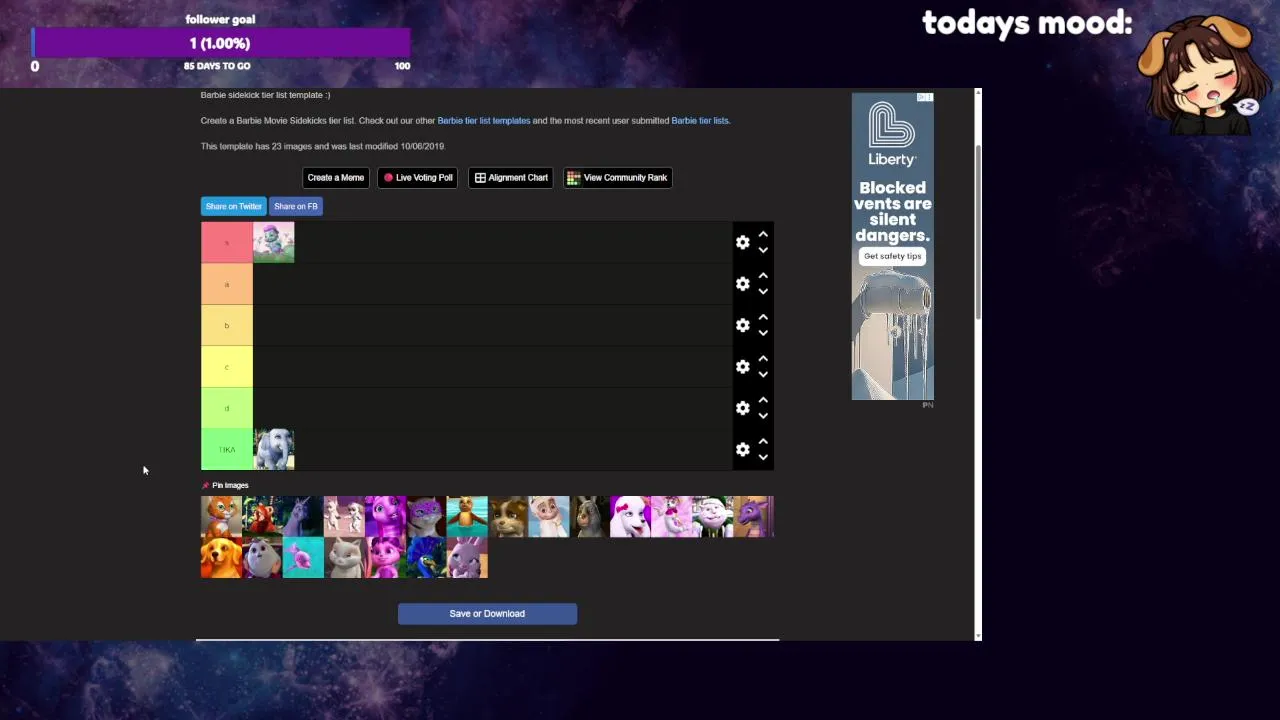This screenshot has height=720, width=1280.
Task: Pick the bird on teal water thumbnail
Action: click(x=467, y=517)
